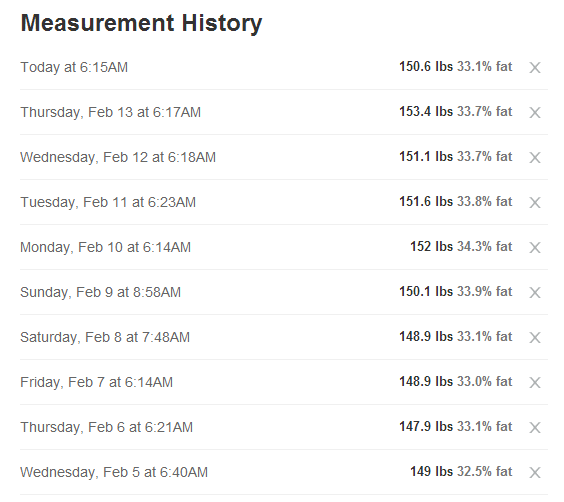The image size is (564, 502).
Task: Delete the Monday Feb 10 measurement
Action: (535, 247)
